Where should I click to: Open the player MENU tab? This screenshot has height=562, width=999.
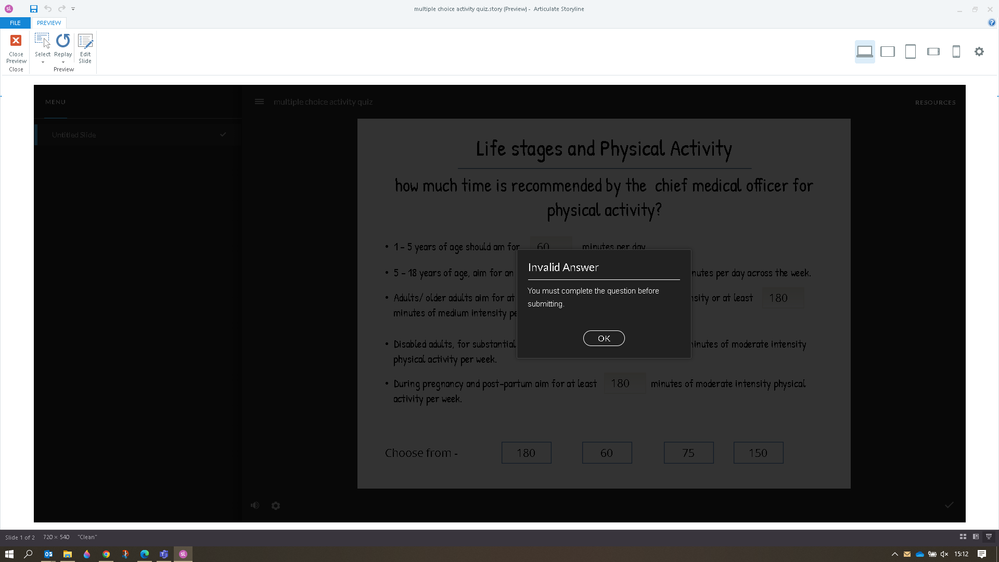pyautogui.click(x=55, y=102)
